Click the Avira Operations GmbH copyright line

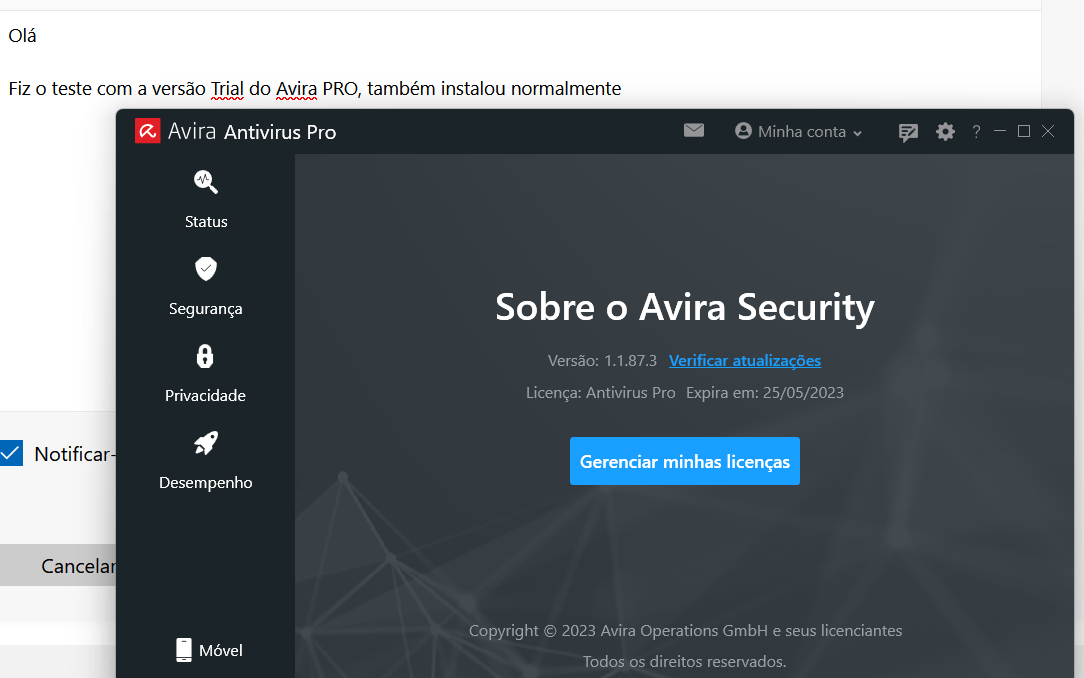685,630
